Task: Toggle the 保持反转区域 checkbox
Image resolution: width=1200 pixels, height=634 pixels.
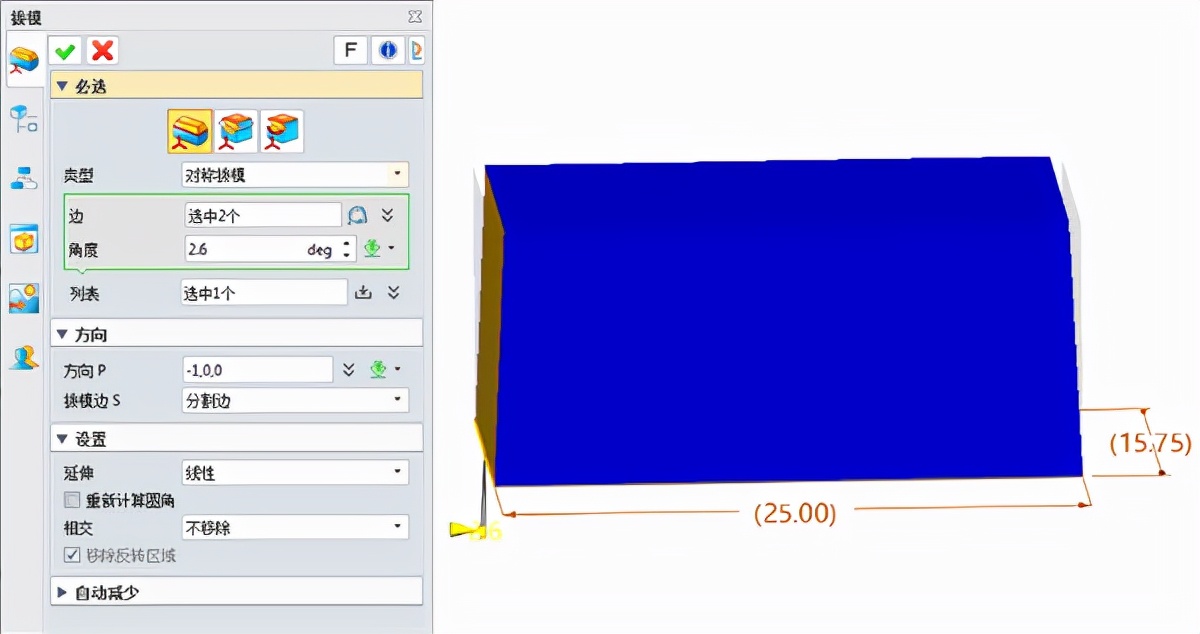Action: (71, 554)
